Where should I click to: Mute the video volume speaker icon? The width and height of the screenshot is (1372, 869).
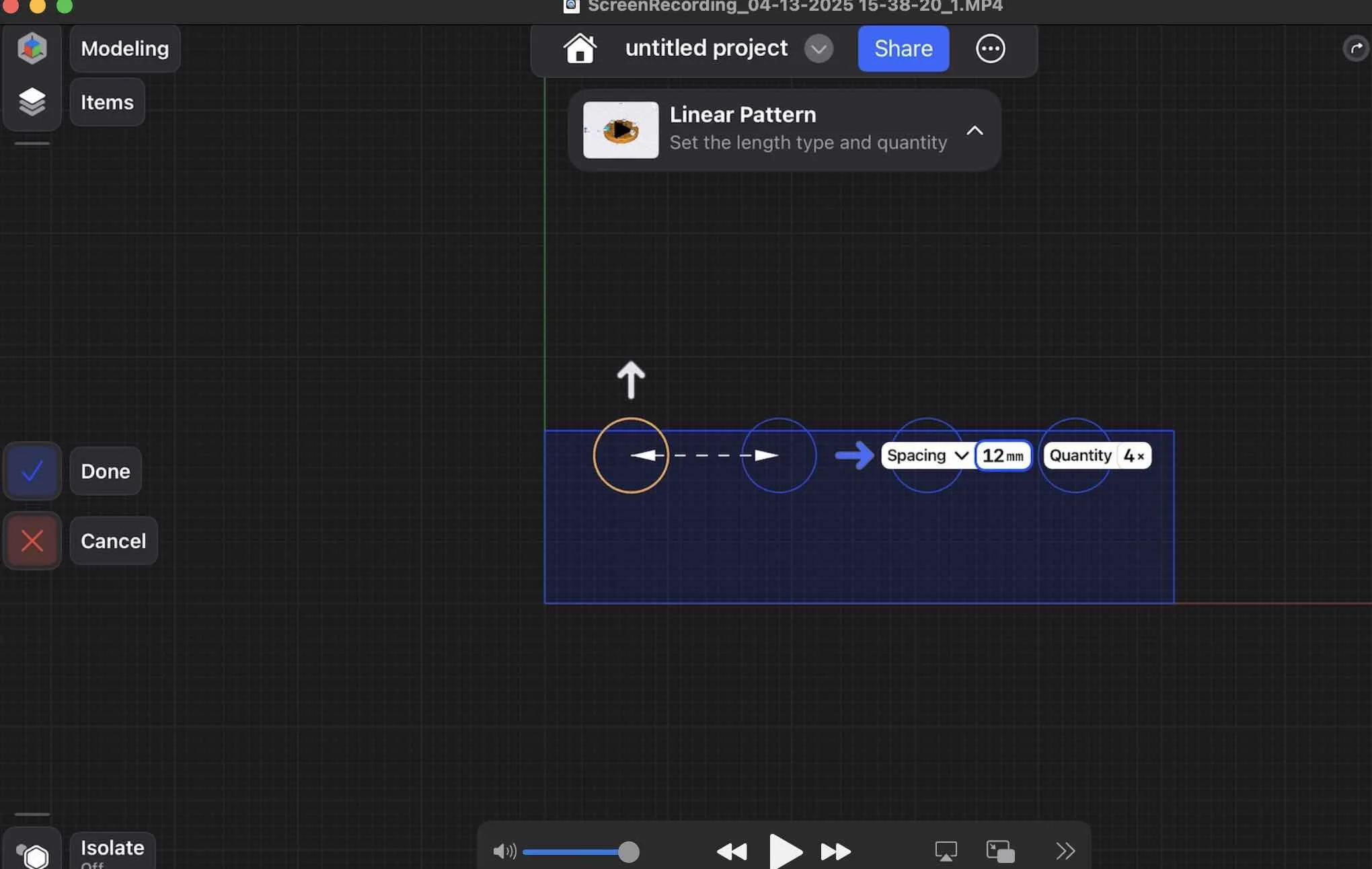pyautogui.click(x=504, y=852)
